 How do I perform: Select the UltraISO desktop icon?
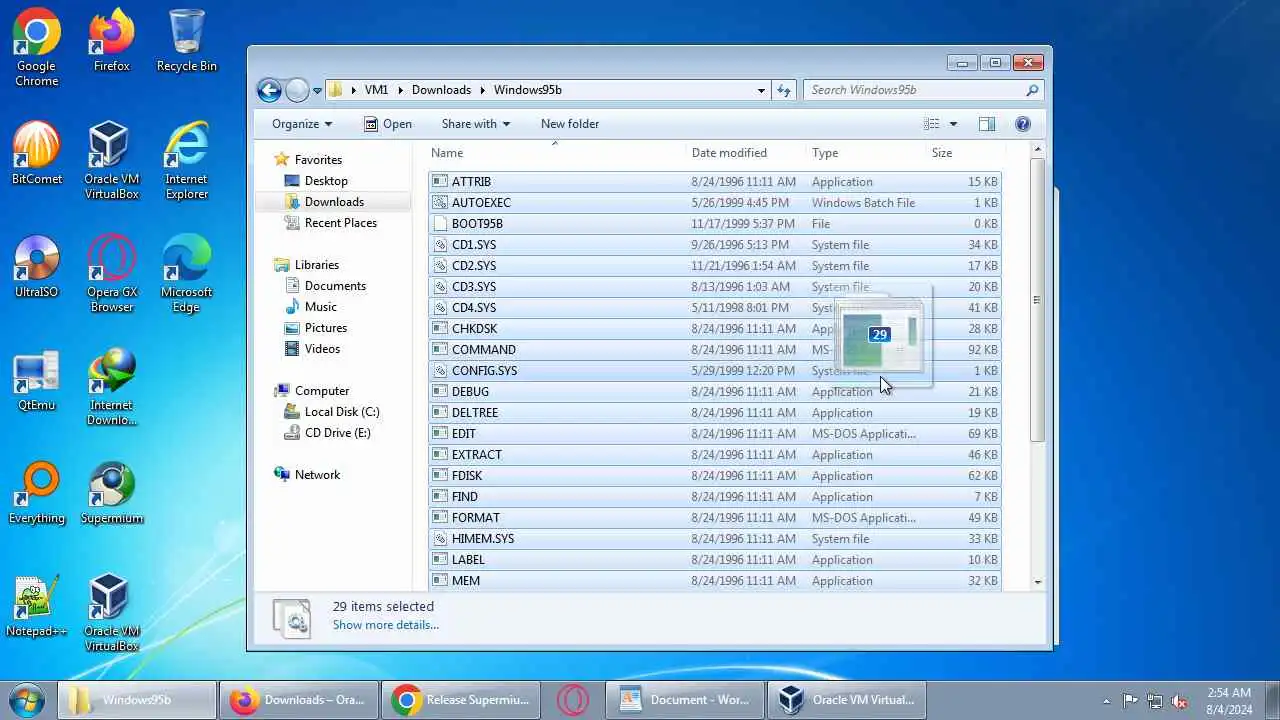[x=36, y=268]
